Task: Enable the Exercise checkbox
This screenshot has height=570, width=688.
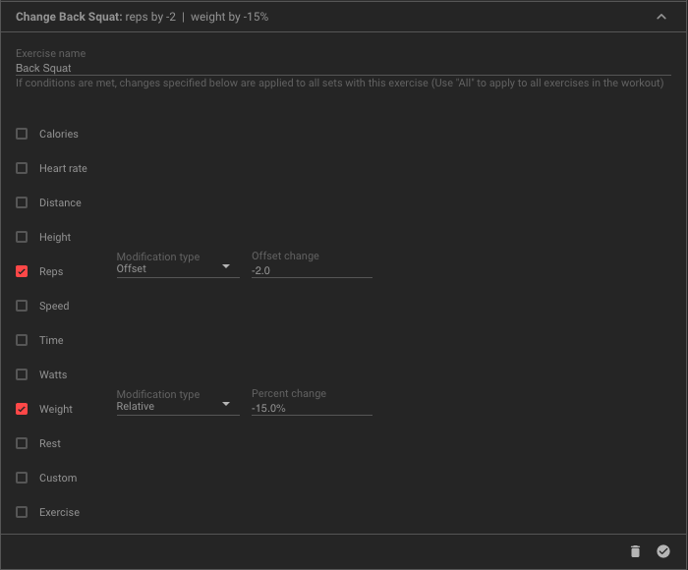Action: click(x=22, y=512)
